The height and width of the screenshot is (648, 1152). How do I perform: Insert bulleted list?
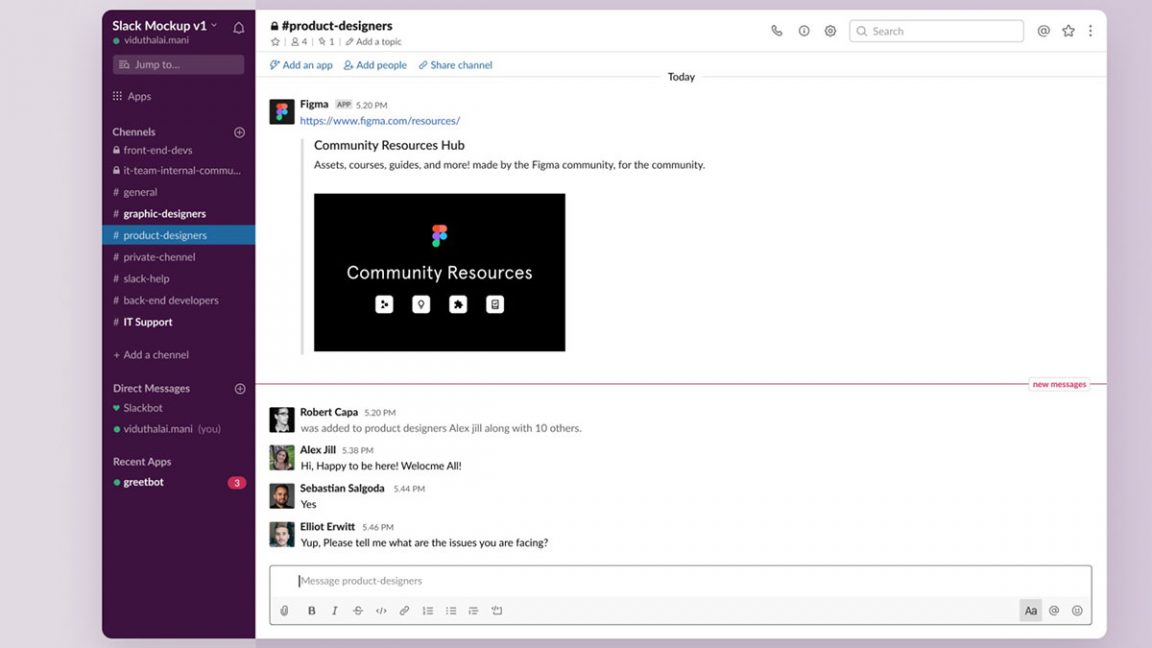[x=451, y=611]
